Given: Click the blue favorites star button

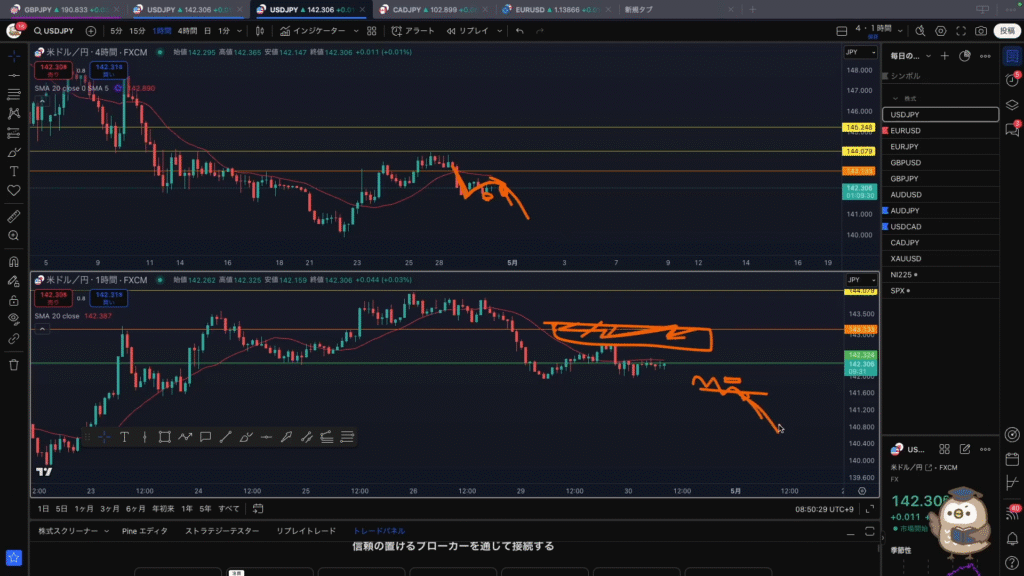Looking at the screenshot, I should [x=14, y=558].
